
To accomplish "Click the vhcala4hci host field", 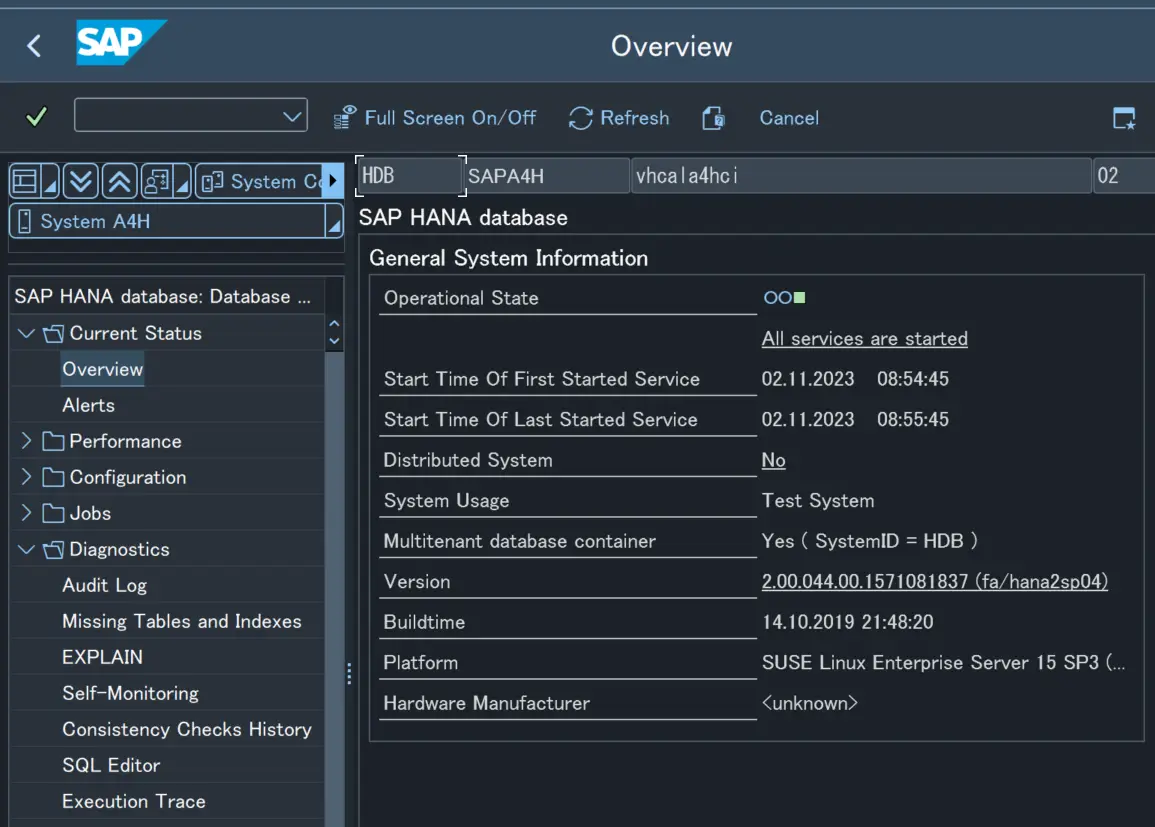I will tap(861, 176).
